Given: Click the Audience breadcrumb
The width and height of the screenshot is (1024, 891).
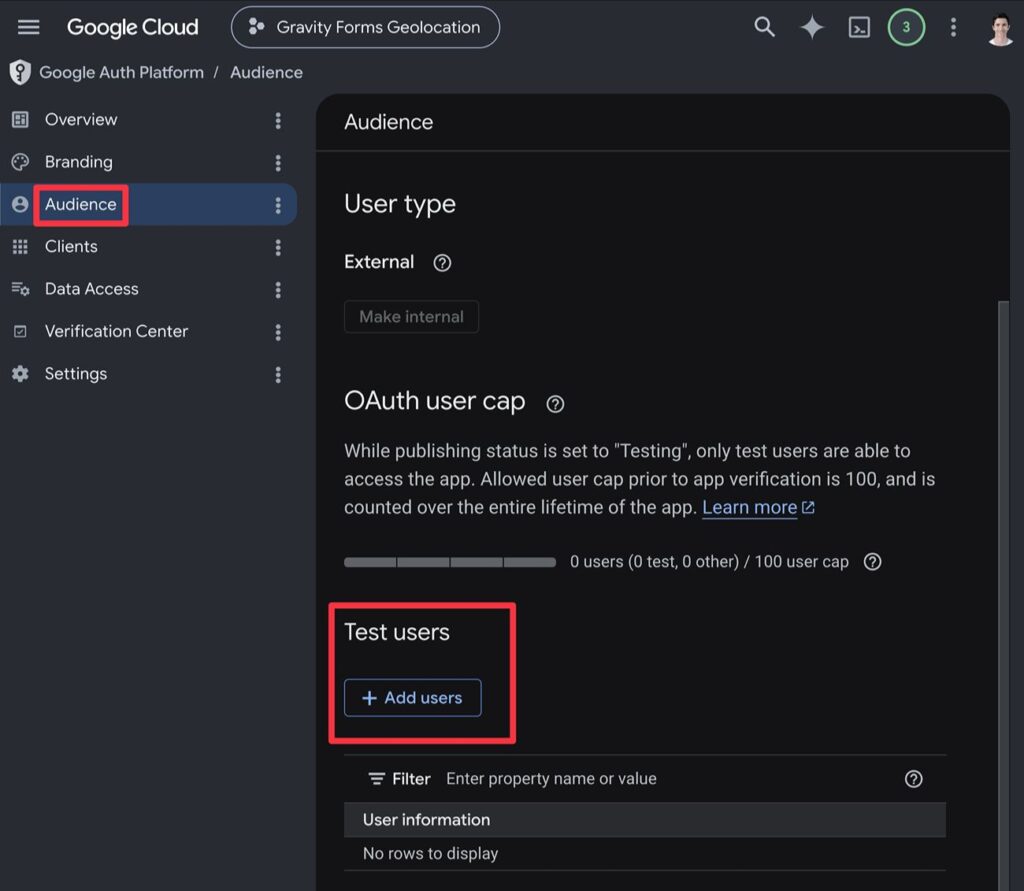Looking at the screenshot, I should coord(266,73).
